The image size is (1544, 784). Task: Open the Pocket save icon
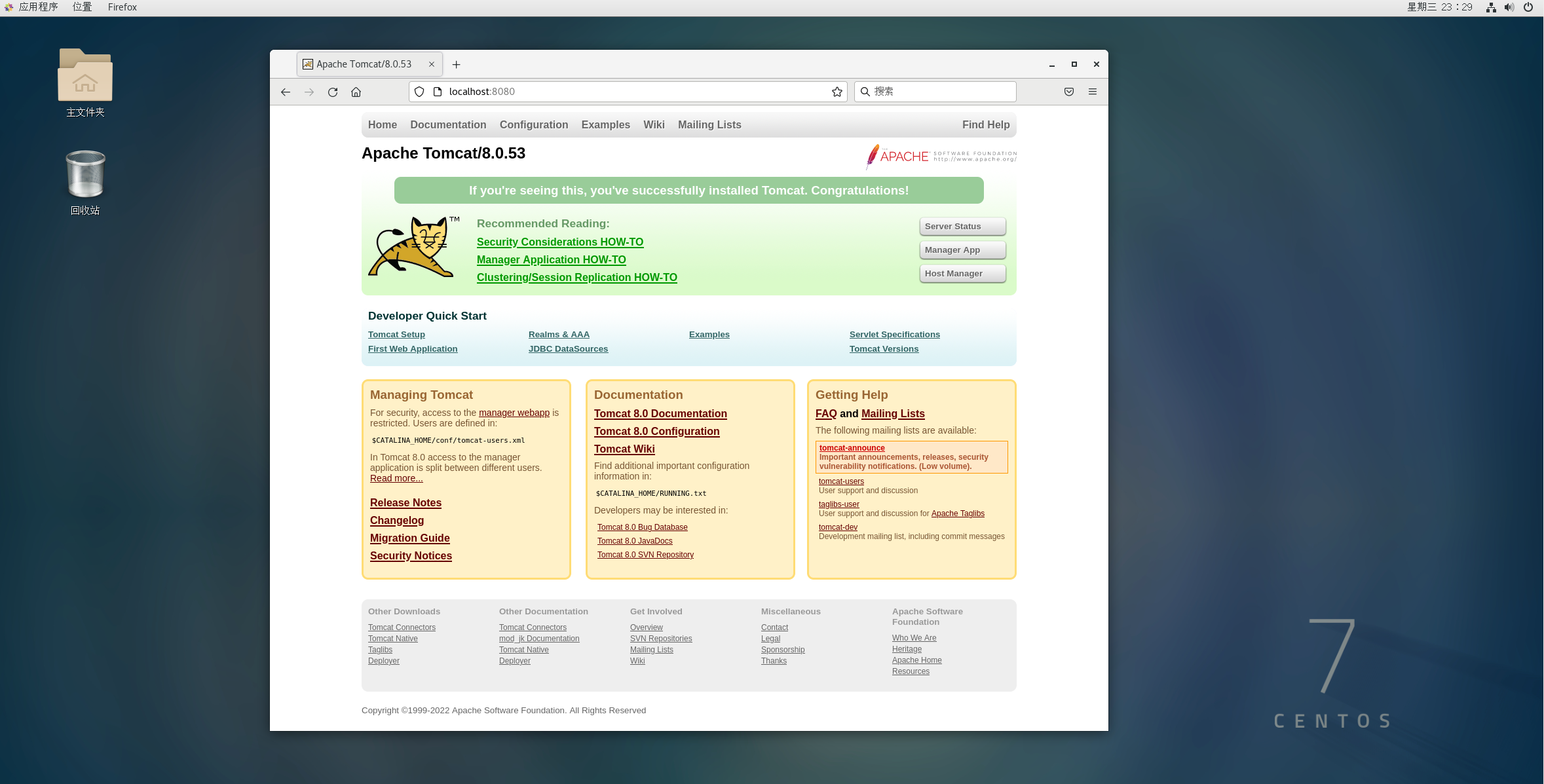point(1069,92)
